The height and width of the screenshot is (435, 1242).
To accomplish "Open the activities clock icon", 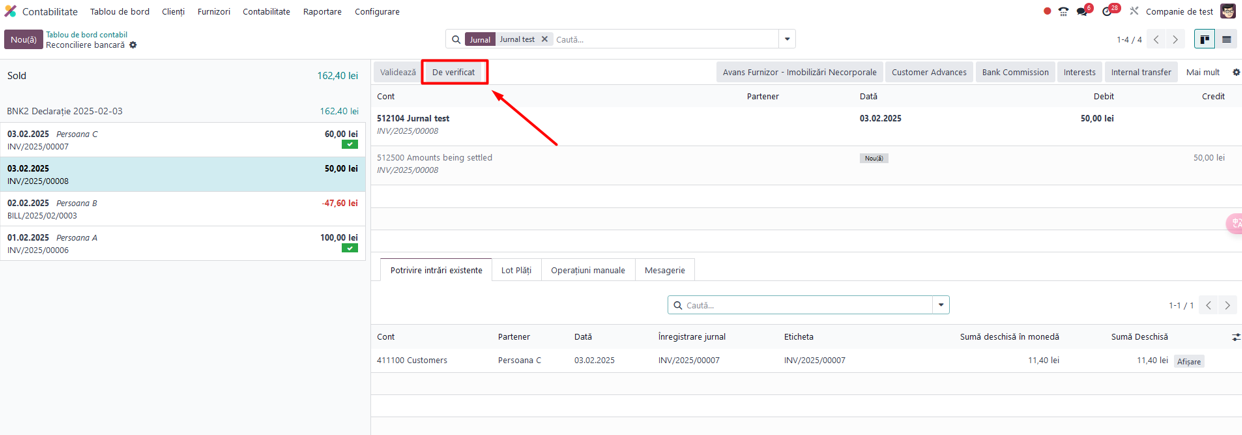I will point(1108,12).
